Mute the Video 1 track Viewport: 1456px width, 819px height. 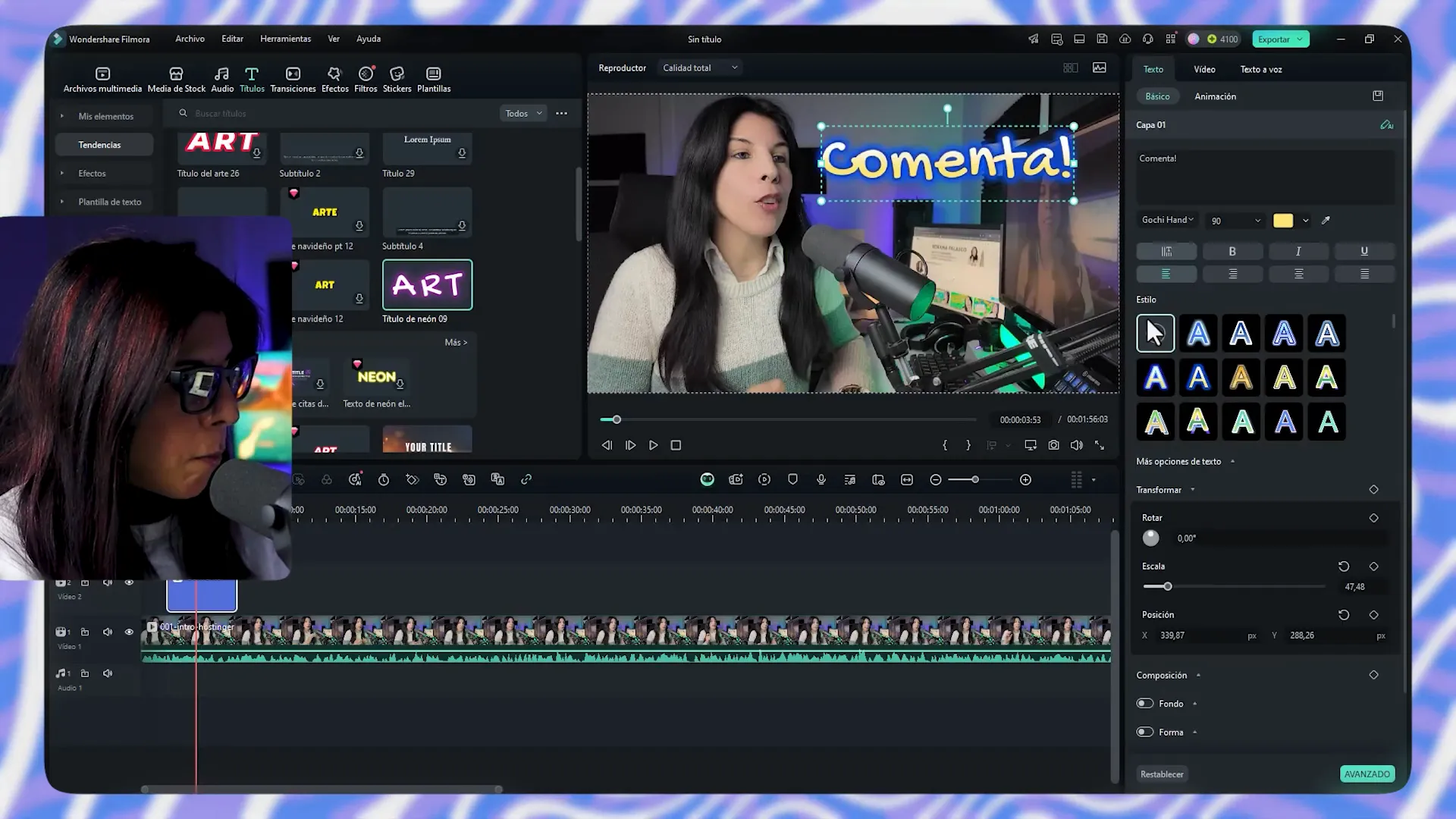pyautogui.click(x=108, y=632)
